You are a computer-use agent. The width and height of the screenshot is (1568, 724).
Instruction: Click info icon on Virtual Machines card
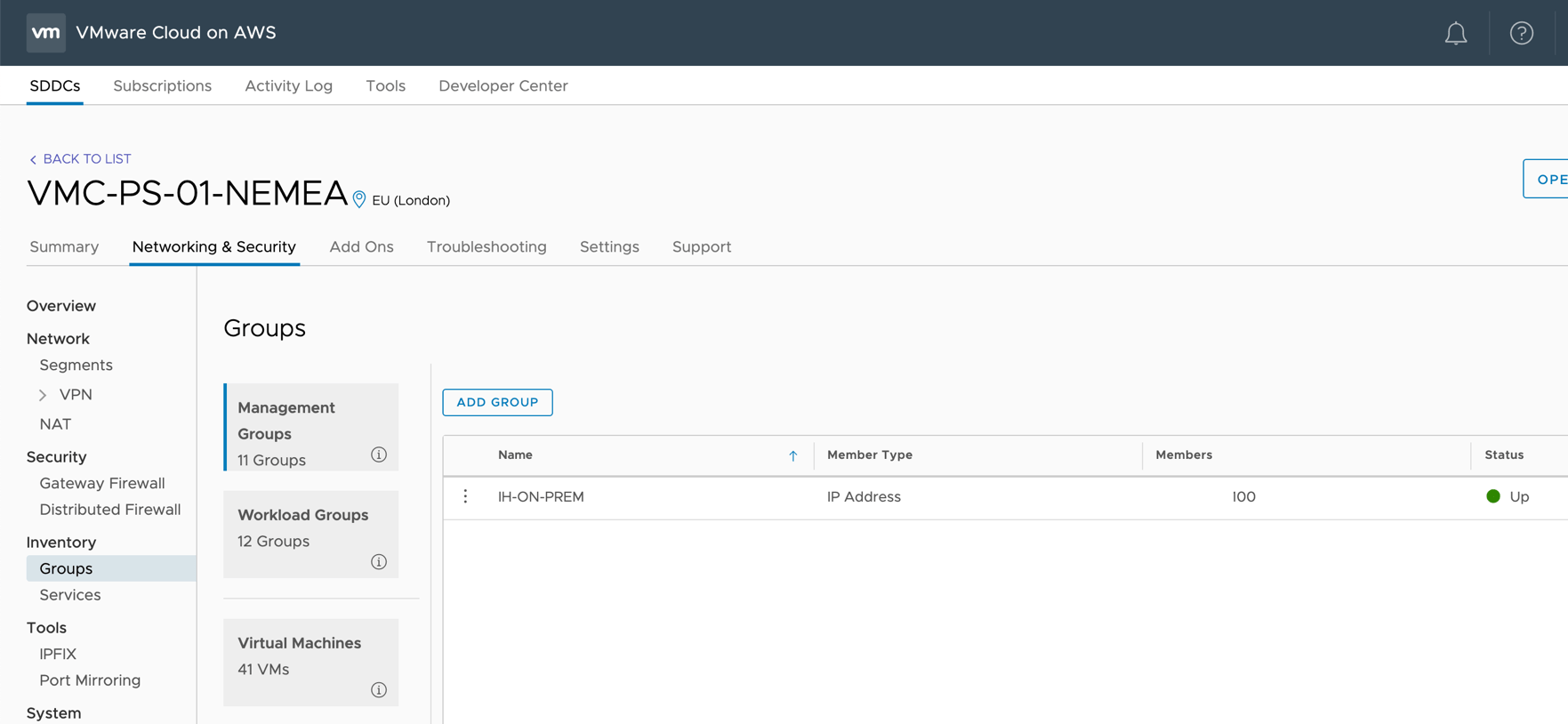pyautogui.click(x=379, y=689)
